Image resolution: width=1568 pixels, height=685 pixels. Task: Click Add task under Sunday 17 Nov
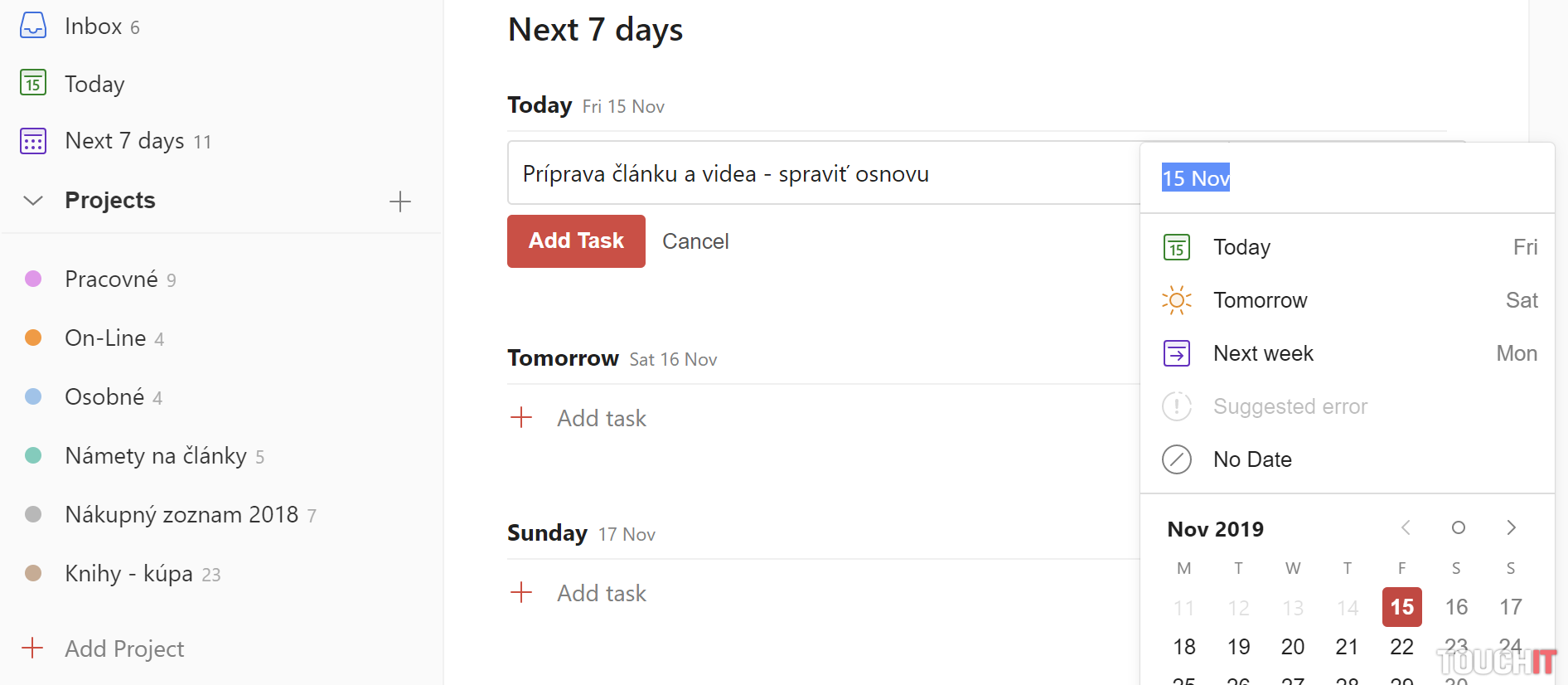(601, 594)
